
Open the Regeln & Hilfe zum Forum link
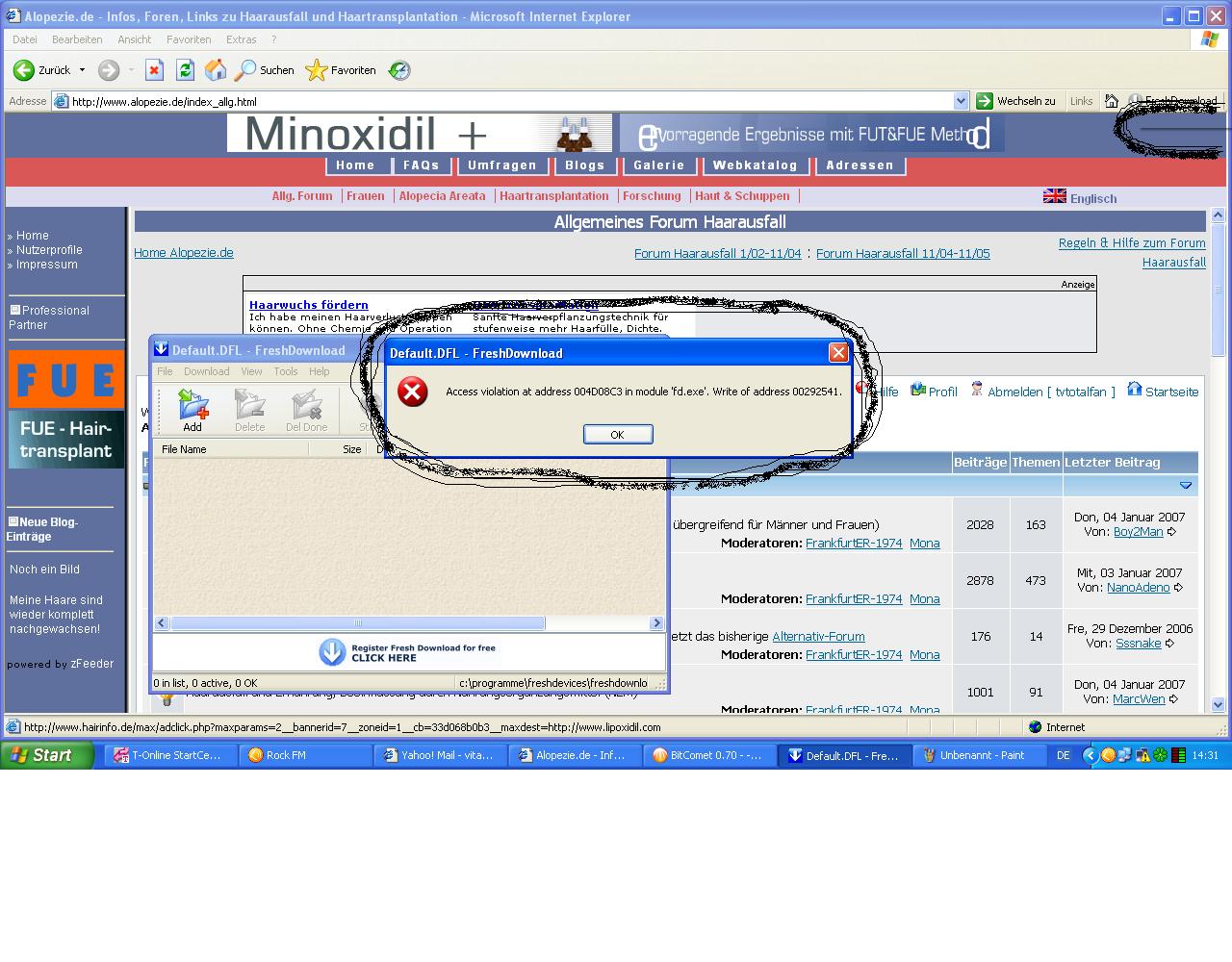click(x=1131, y=243)
